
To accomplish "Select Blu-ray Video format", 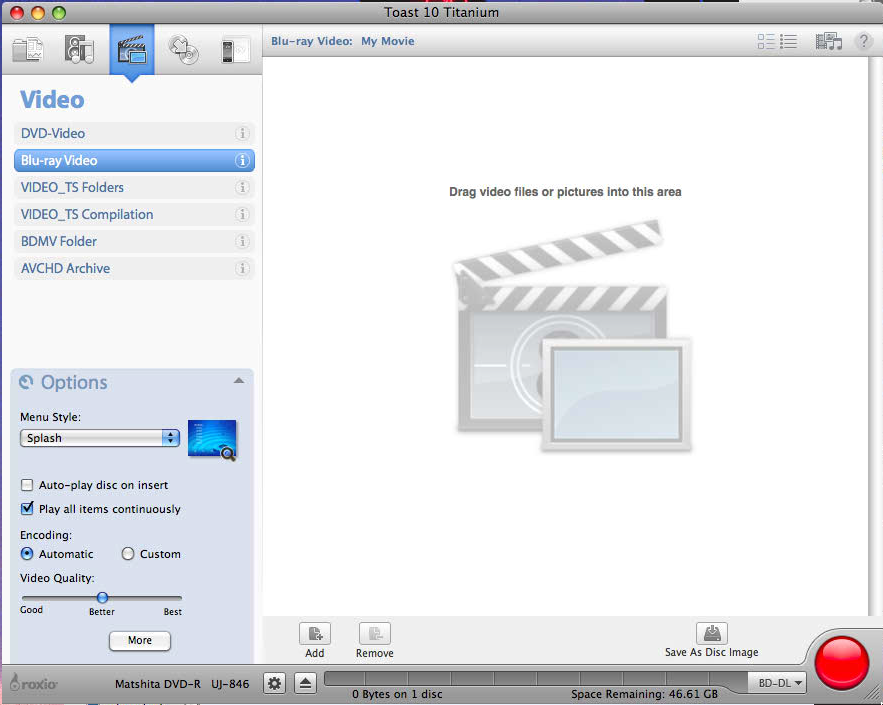I will pos(134,160).
